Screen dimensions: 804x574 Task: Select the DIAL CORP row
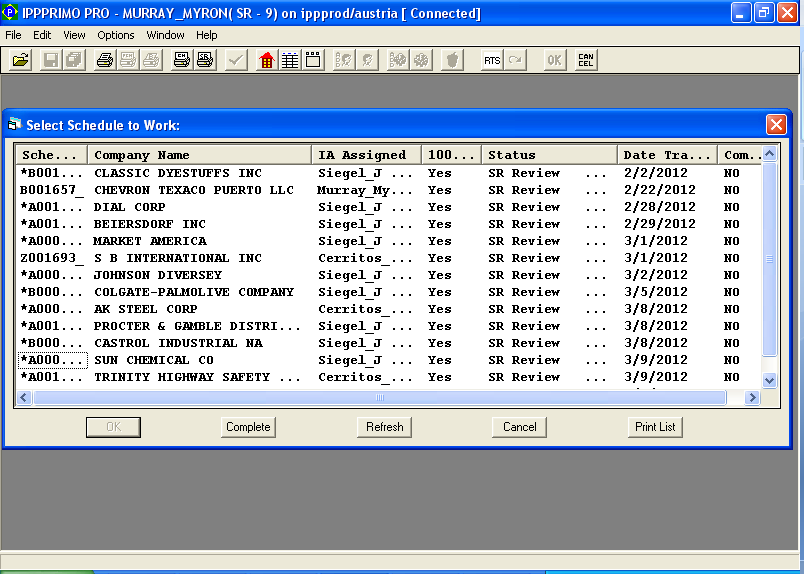coord(389,207)
